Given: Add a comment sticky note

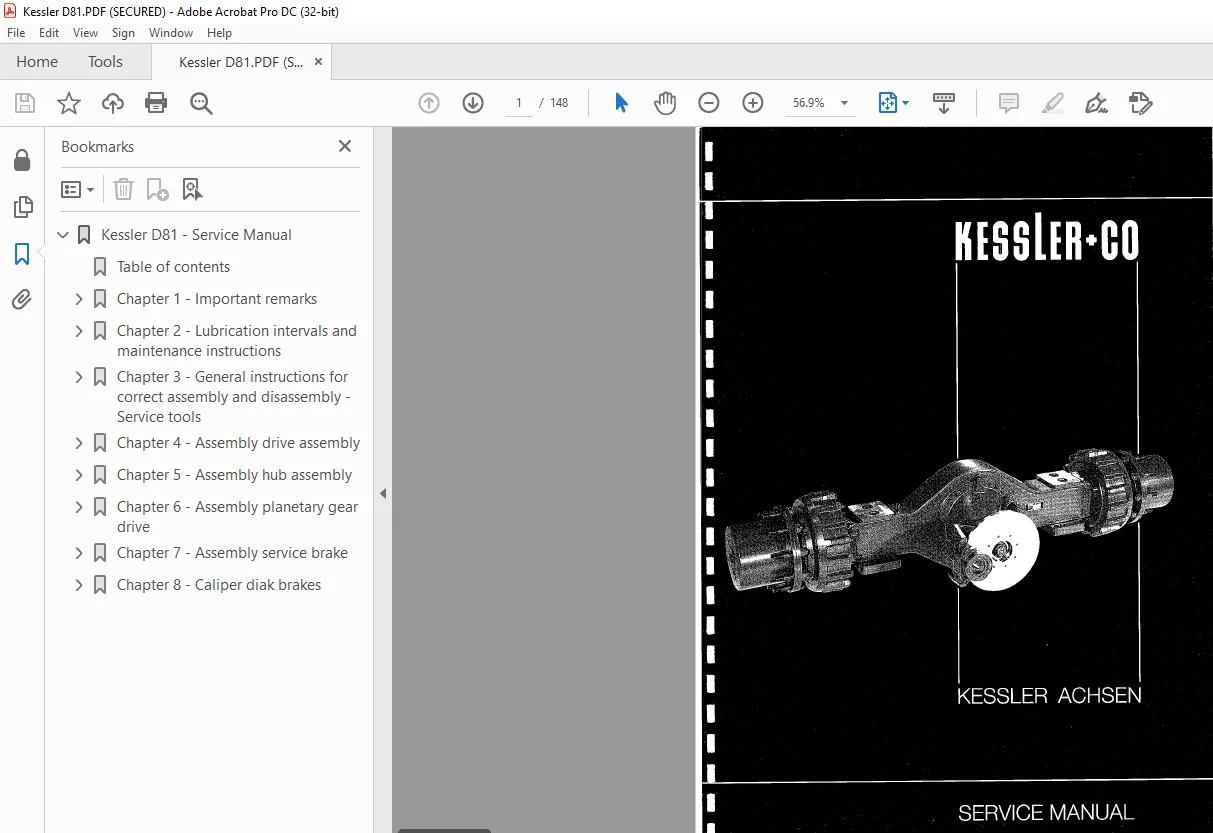Looking at the screenshot, I should (x=1009, y=103).
